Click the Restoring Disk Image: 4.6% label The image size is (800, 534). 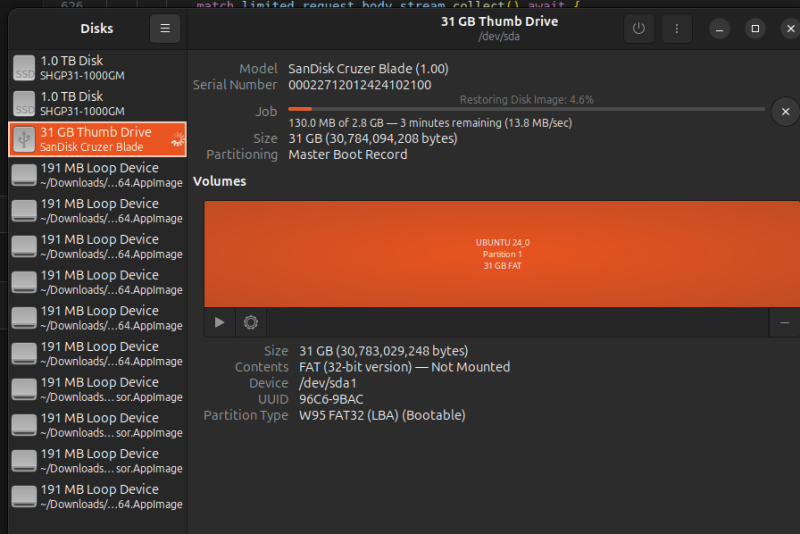click(x=527, y=100)
